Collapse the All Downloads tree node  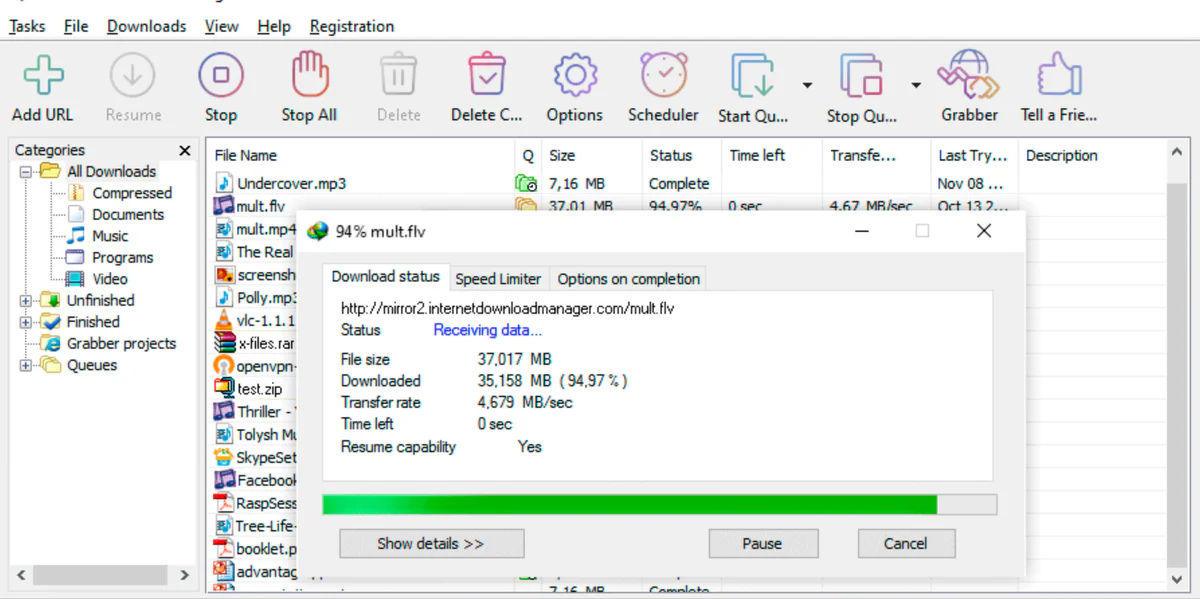26,172
